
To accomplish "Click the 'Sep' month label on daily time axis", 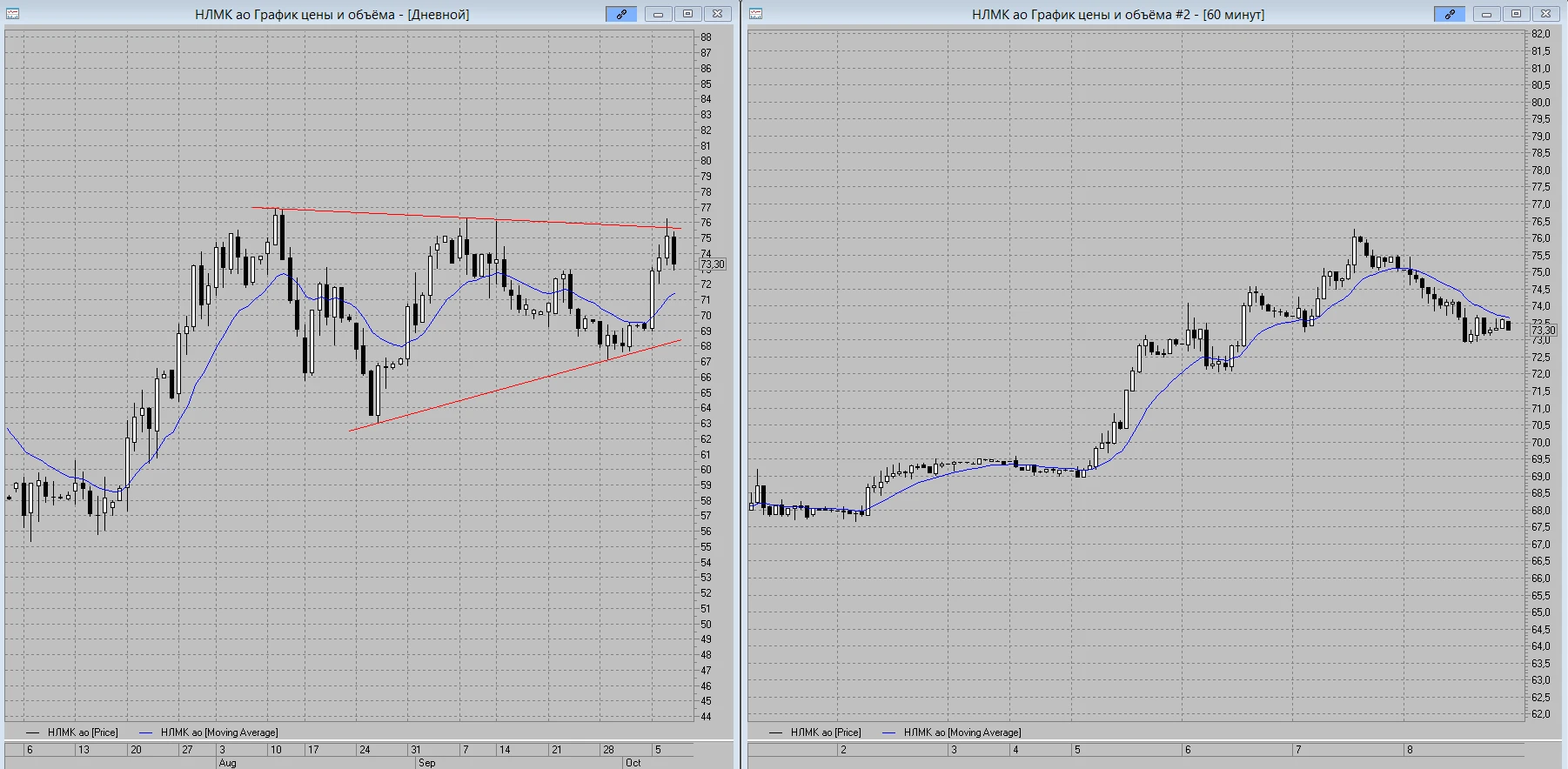I will coord(426,763).
